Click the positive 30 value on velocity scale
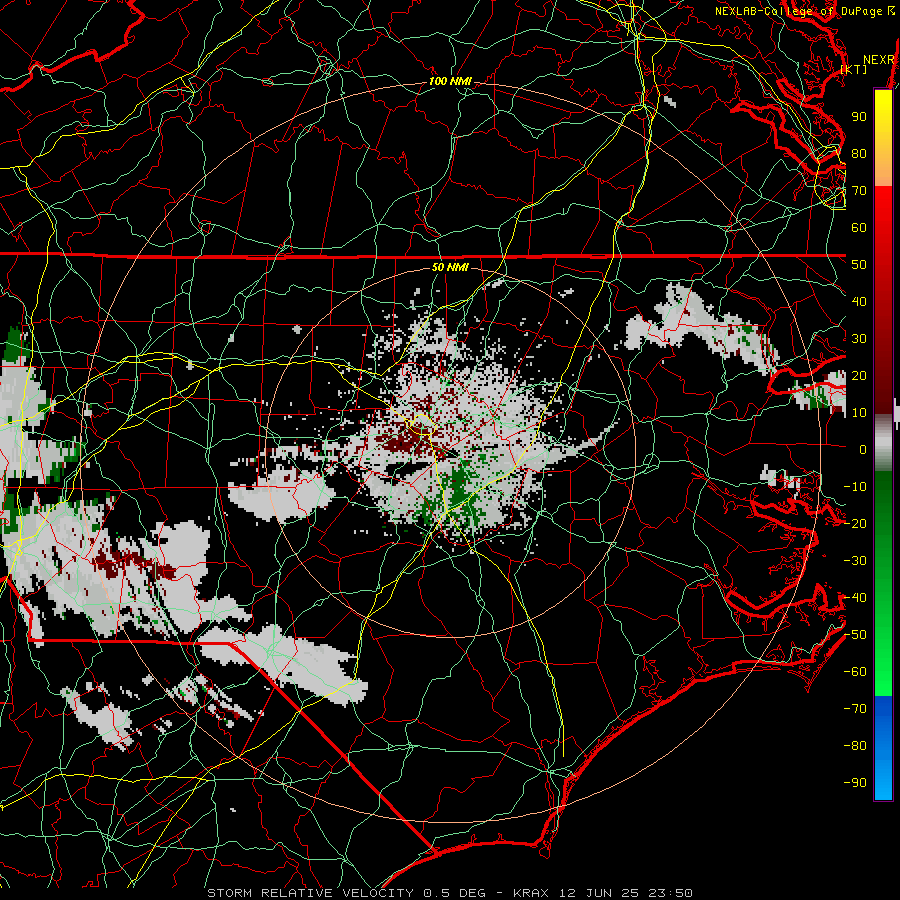The width and height of the screenshot is (900, 900). point(859,339)
